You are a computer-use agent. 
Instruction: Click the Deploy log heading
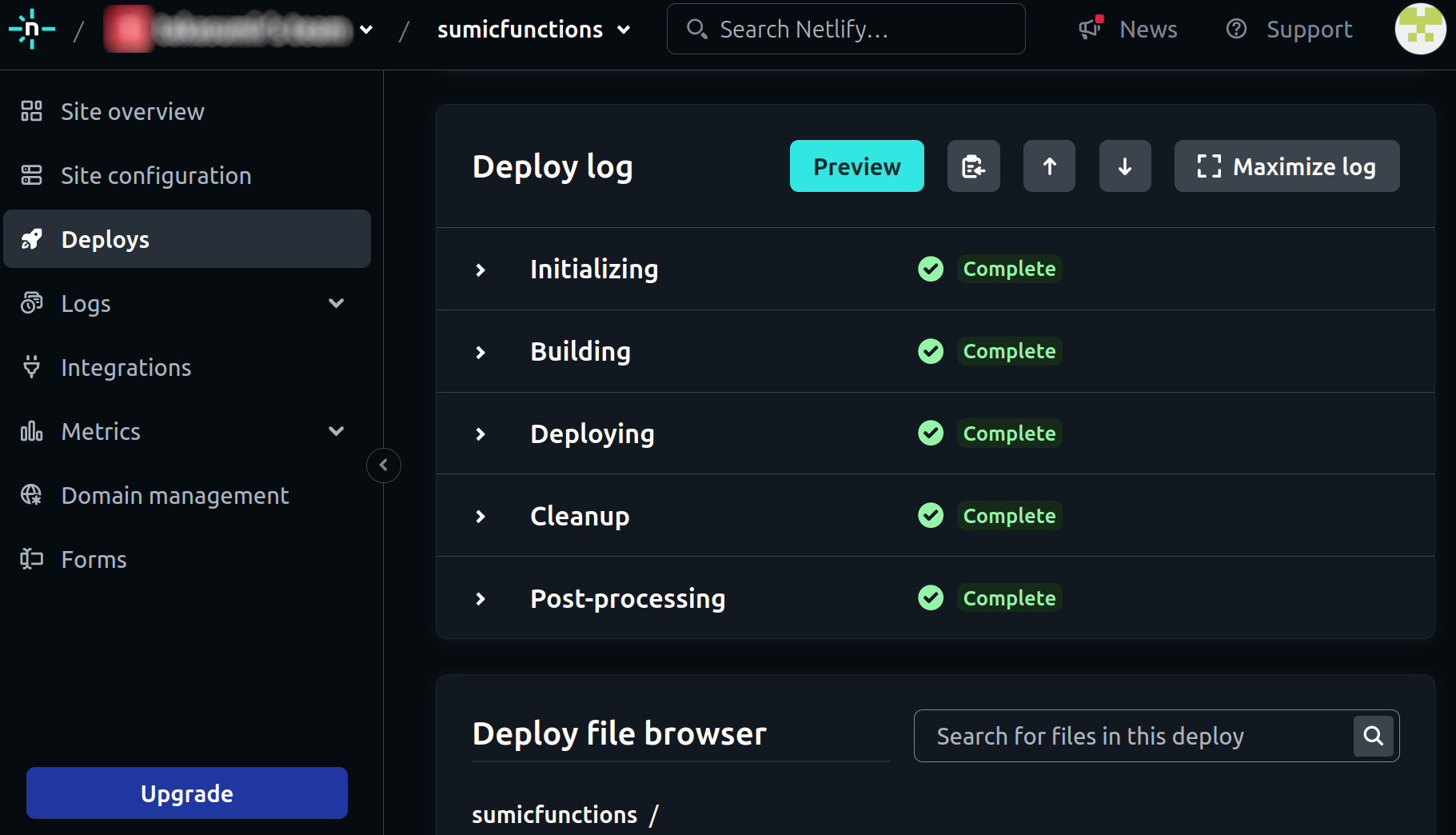coord(552,167)
